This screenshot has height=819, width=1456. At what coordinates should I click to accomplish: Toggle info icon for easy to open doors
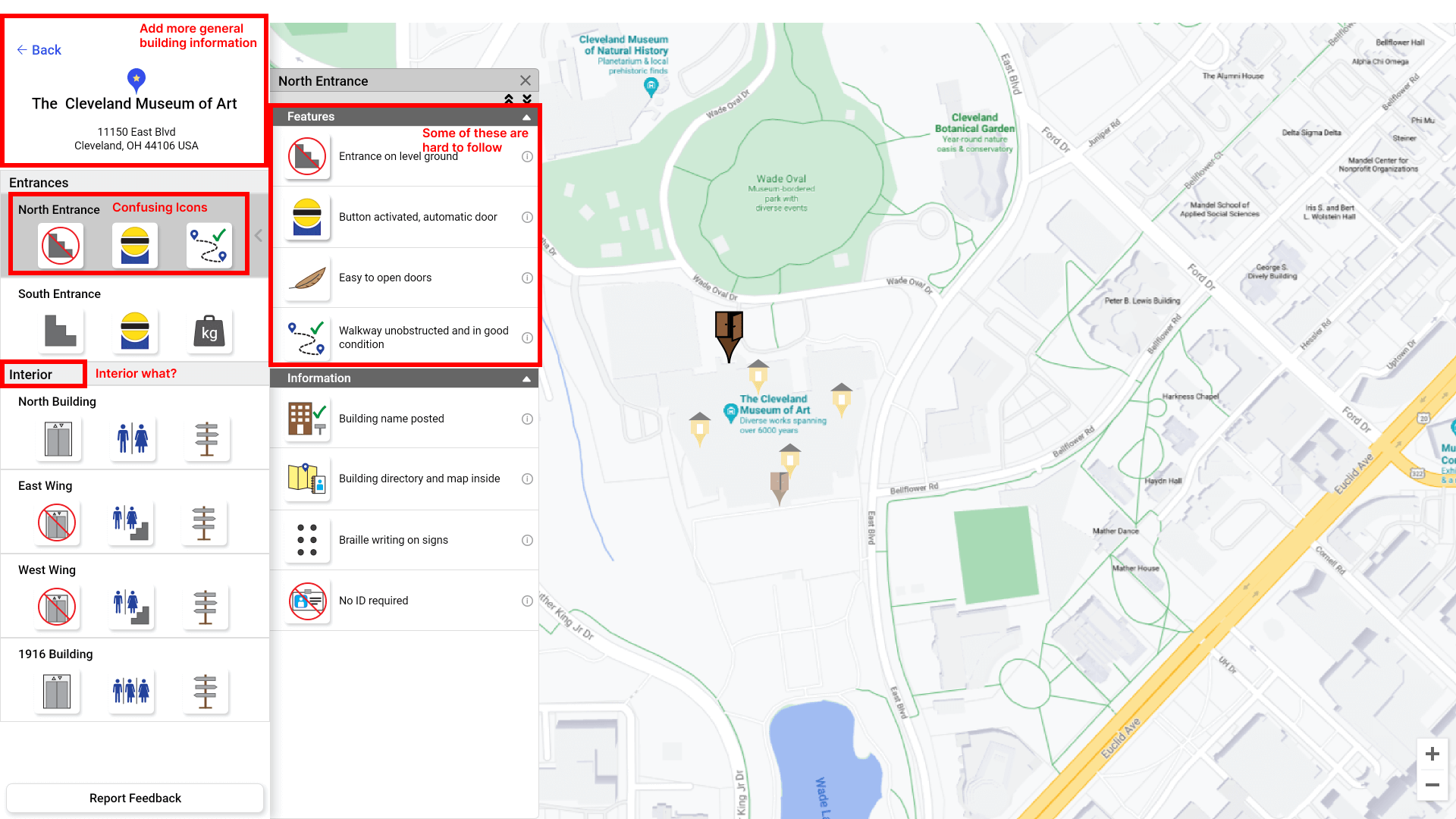pyautogui.click(x=526, y=277)
